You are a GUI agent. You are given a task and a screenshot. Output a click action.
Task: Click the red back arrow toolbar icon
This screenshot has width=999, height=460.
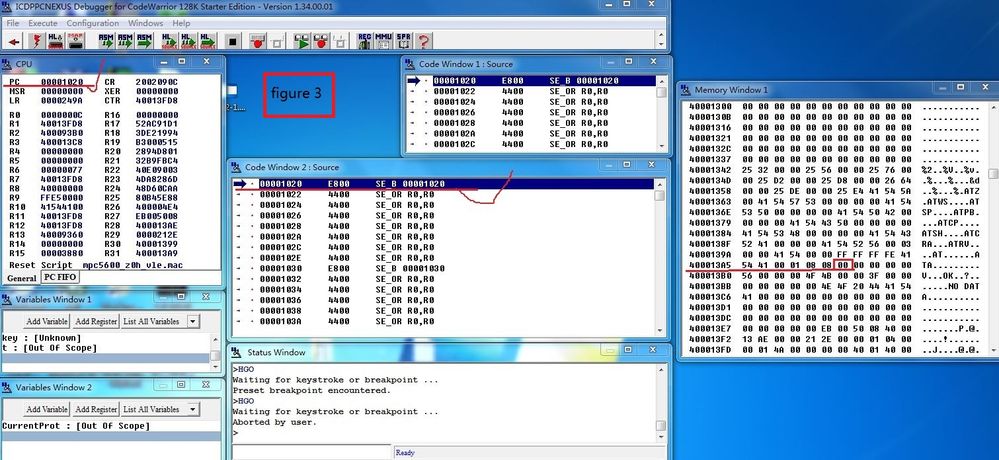(14, 41)
